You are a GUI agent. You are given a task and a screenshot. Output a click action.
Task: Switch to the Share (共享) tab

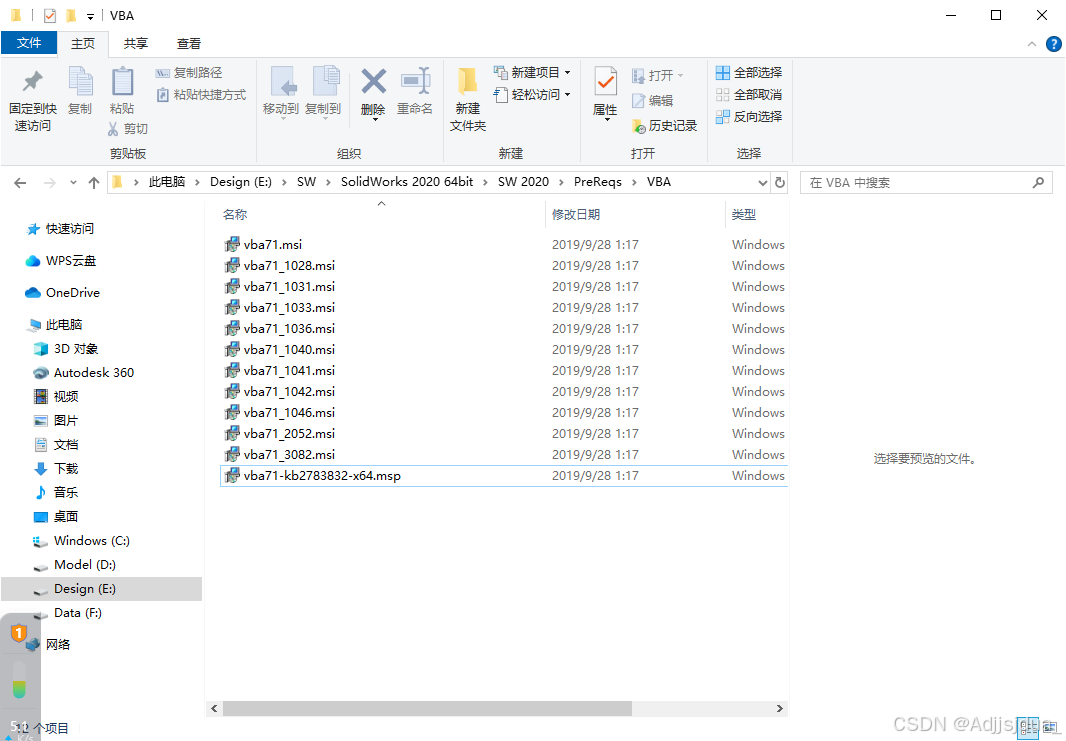136,44
